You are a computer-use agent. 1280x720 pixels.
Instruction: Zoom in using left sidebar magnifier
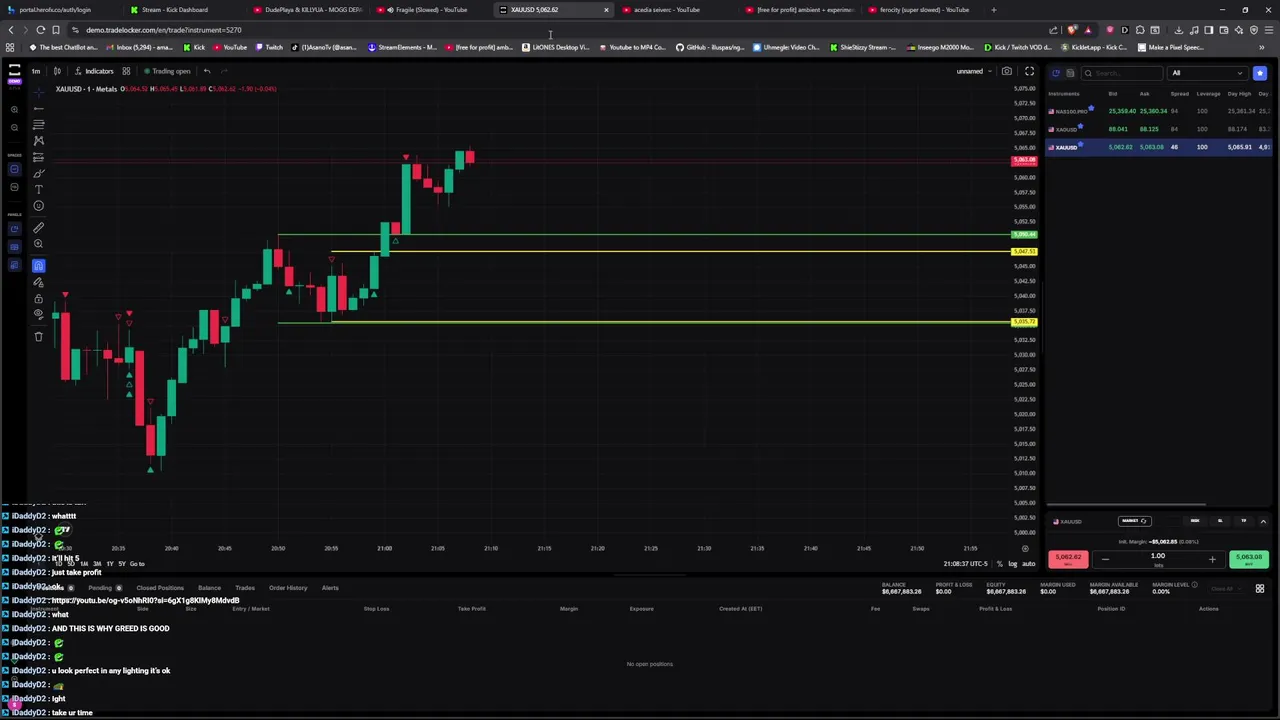(x=14, y=110)
